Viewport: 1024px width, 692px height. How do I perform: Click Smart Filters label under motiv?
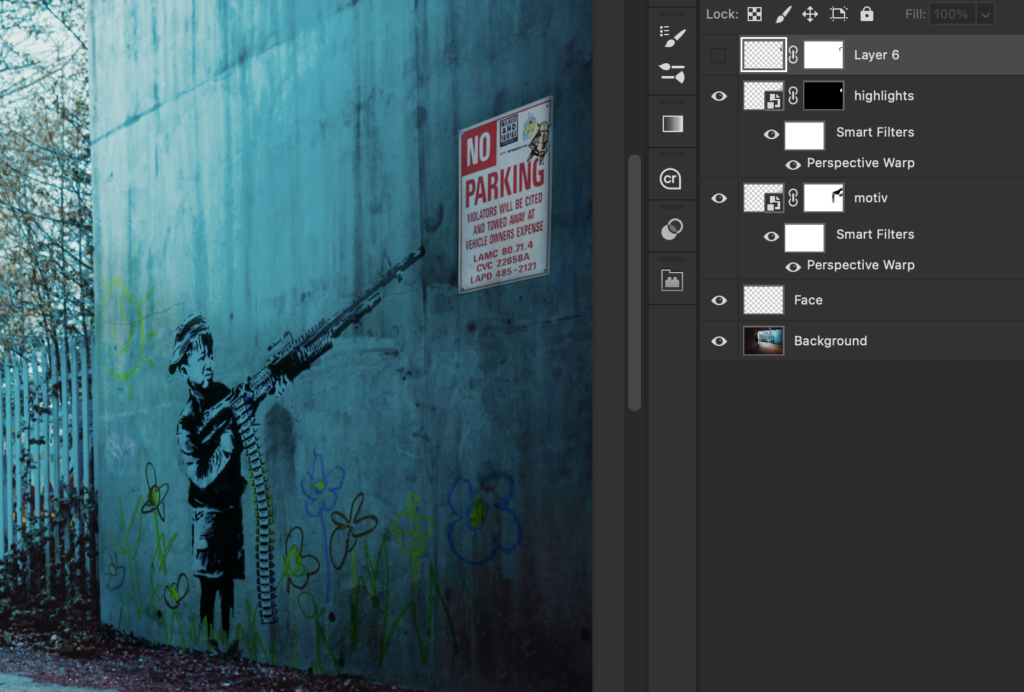tap(874, 234)
